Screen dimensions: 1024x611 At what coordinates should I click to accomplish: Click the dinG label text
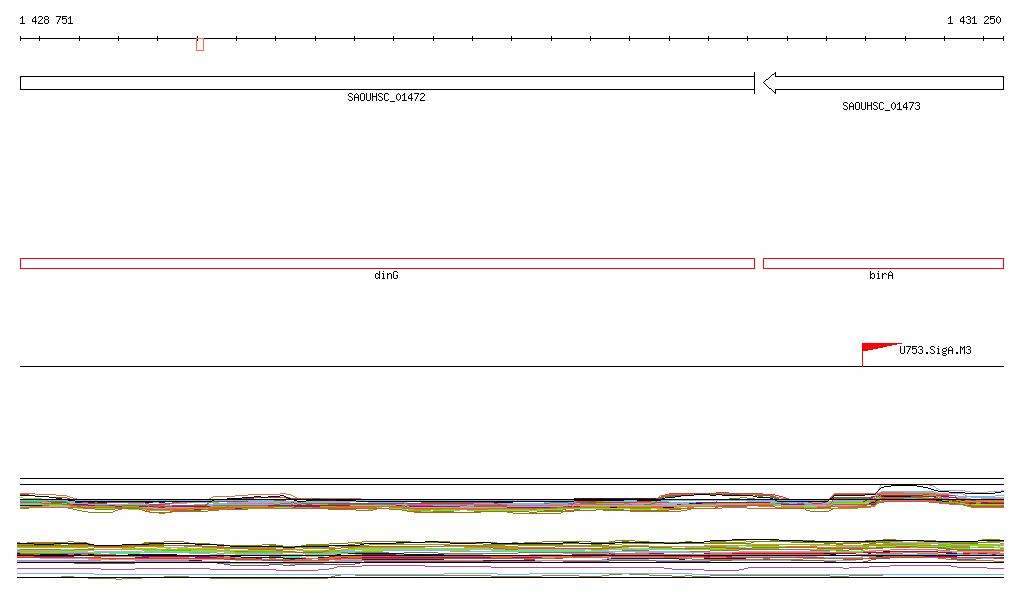(386, 275)
